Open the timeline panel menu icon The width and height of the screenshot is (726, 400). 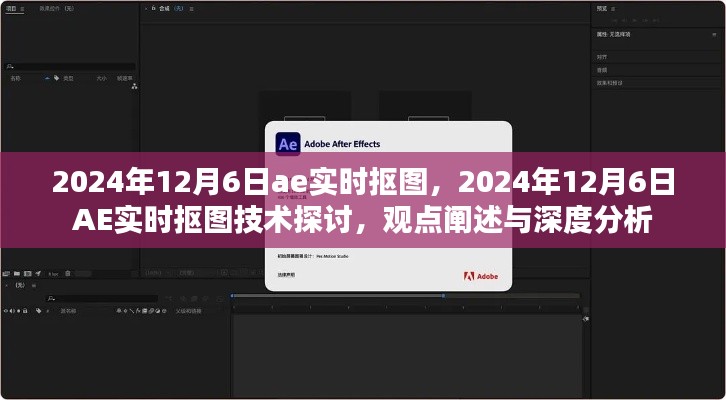tap(34, 286)
